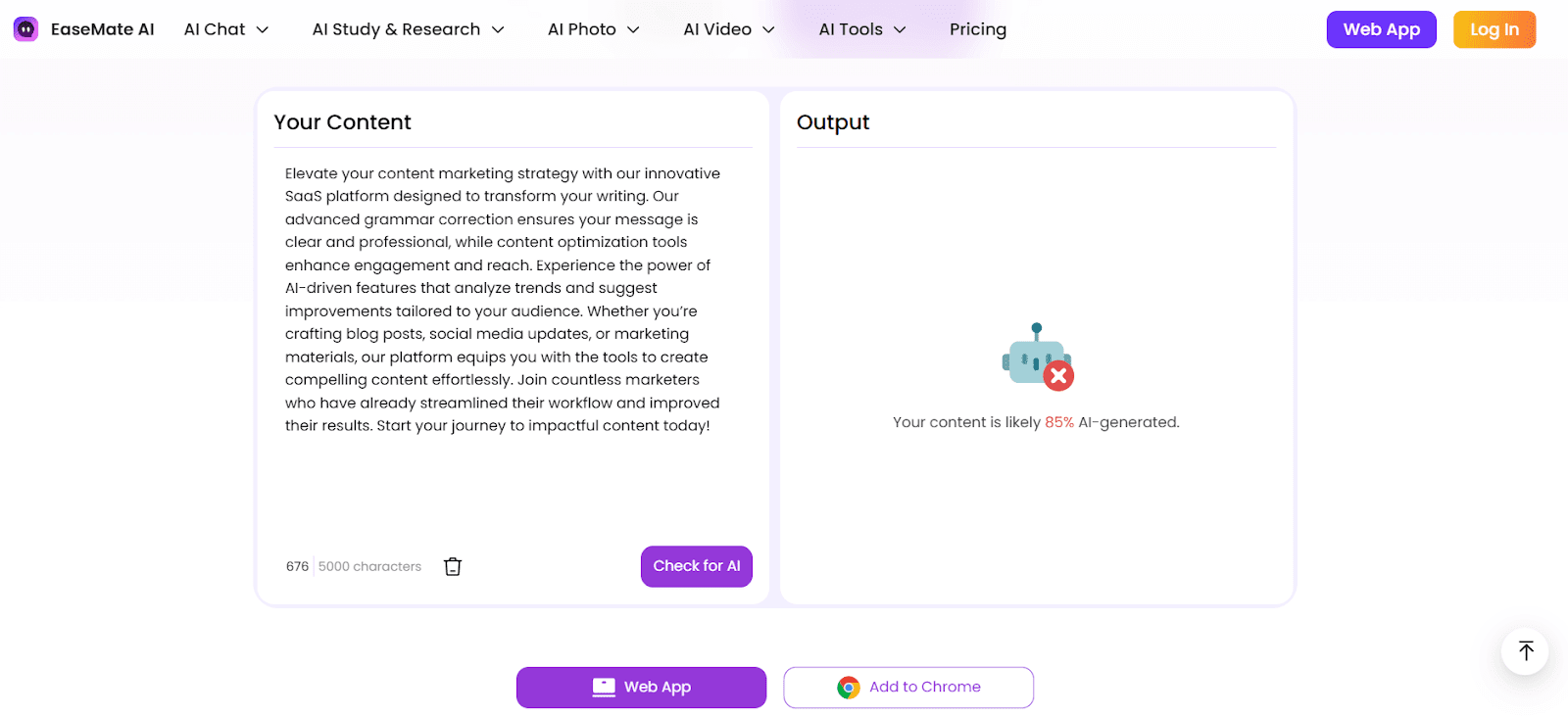This screenshot has height=716, width=1568.
Task: Click the Chrome icon in Add to Chrome
Action: 849,687
